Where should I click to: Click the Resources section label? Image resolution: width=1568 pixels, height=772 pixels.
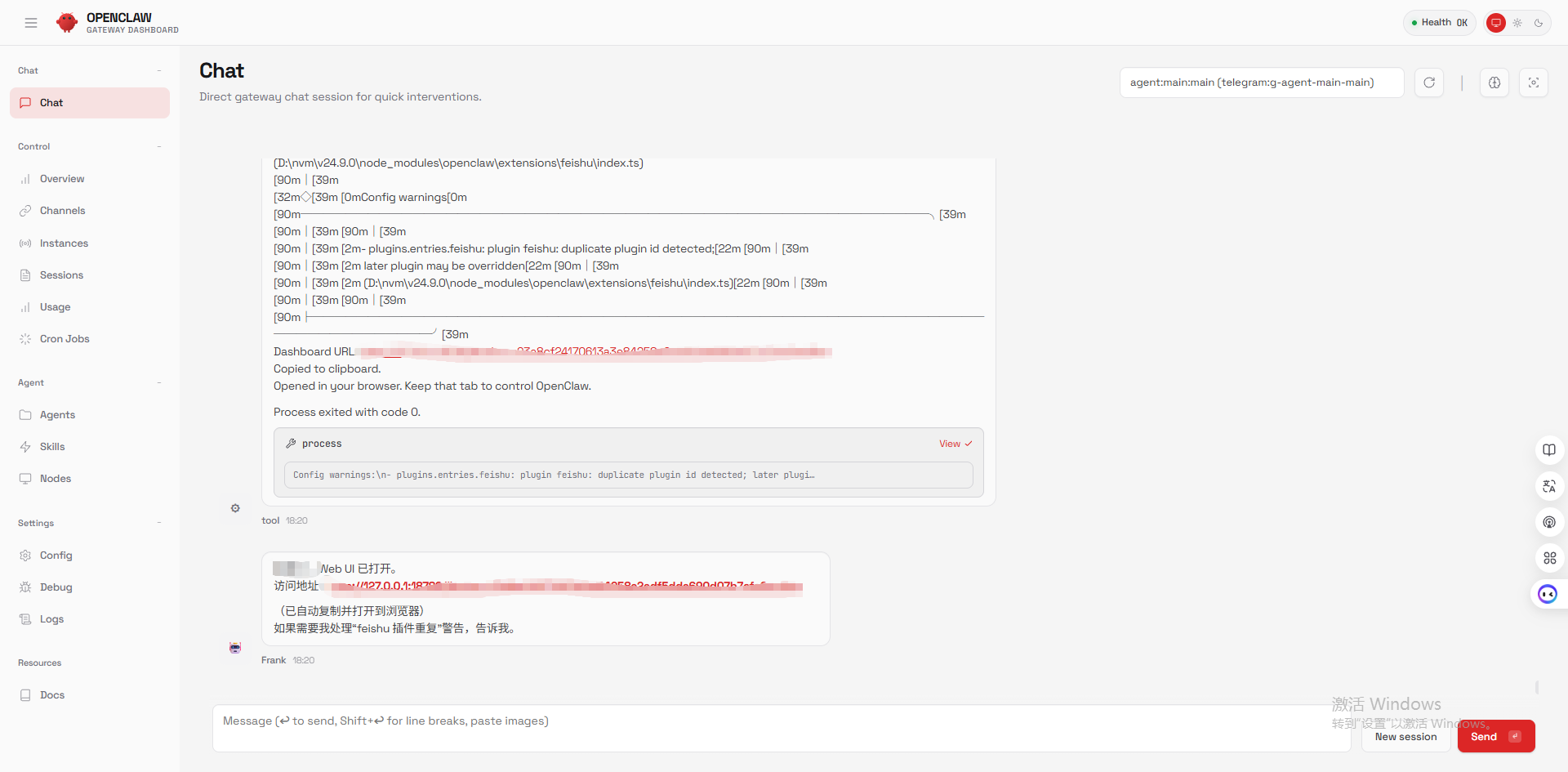40,663
